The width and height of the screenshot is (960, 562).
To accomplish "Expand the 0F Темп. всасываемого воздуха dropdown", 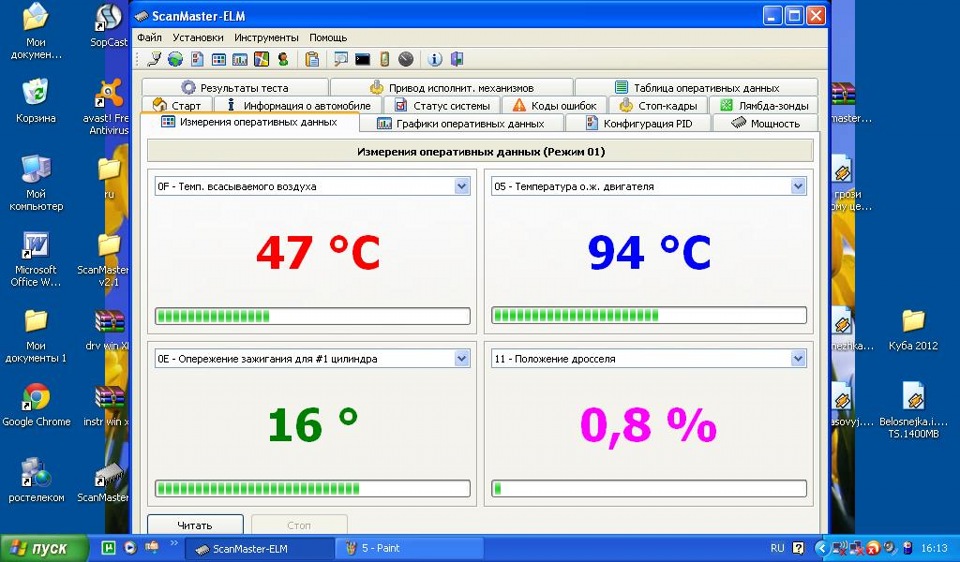I will tap(462, 186).
